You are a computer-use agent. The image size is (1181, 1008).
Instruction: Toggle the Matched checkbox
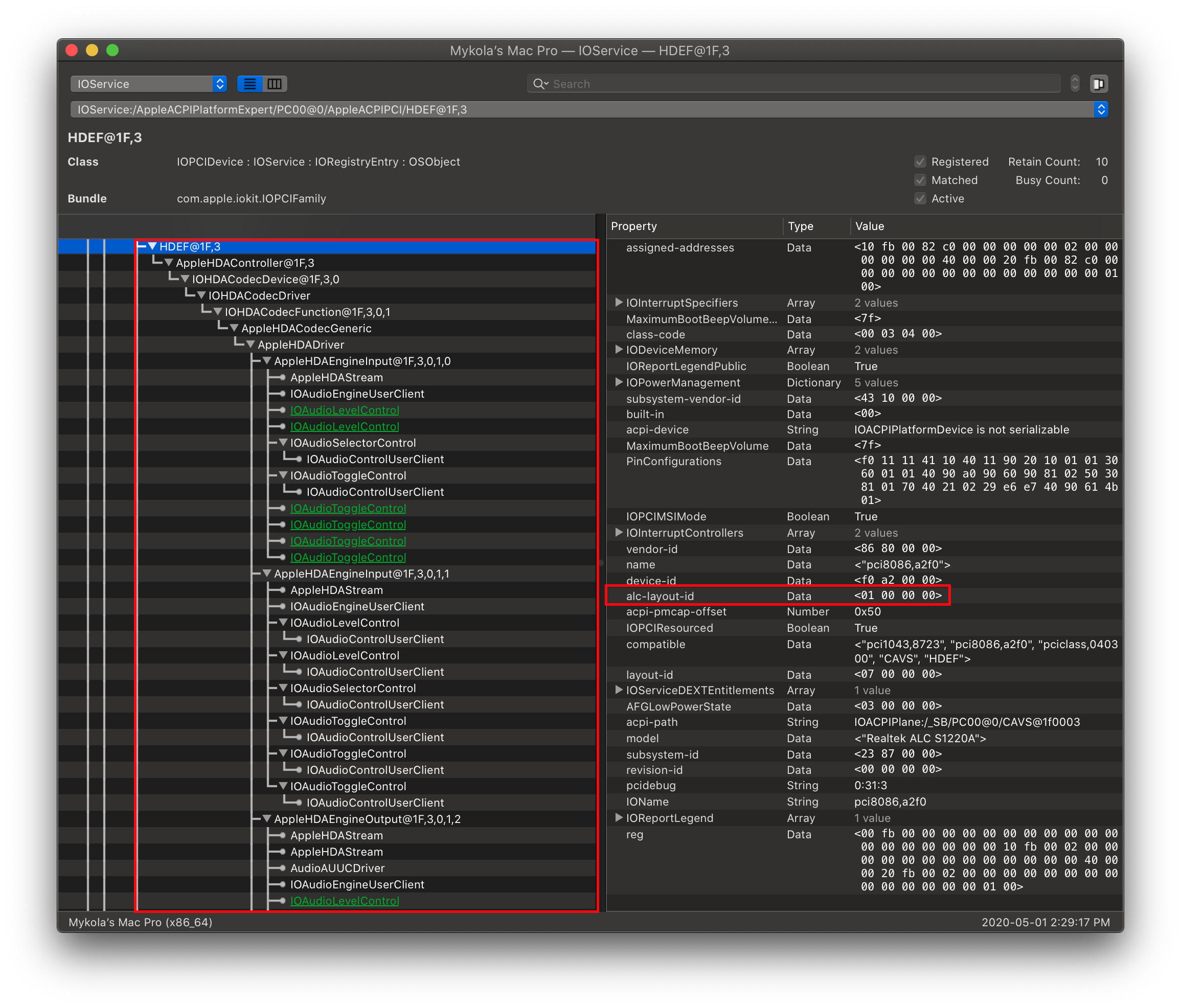pos(920,180)
